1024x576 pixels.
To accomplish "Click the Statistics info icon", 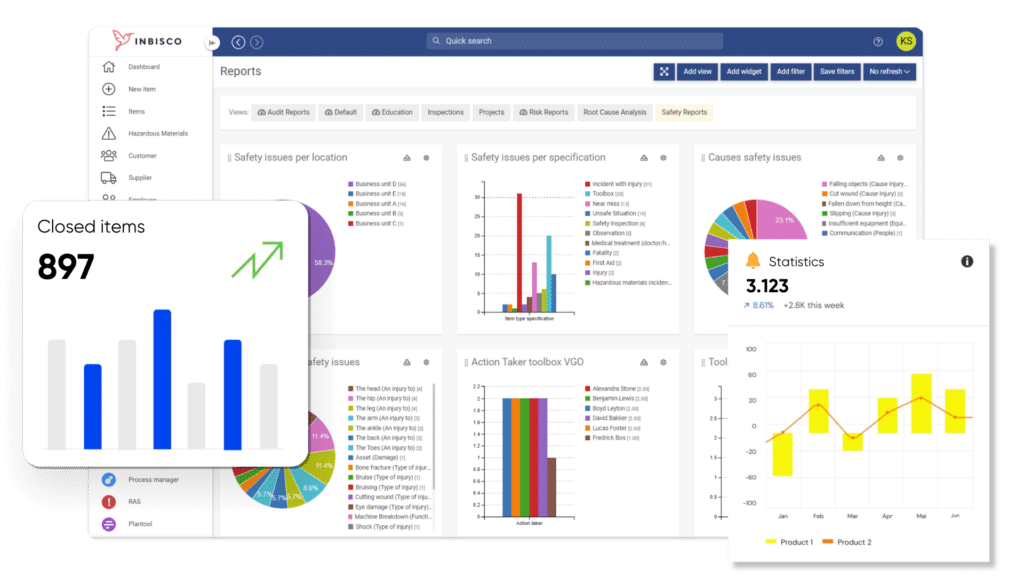I will 967,261.
